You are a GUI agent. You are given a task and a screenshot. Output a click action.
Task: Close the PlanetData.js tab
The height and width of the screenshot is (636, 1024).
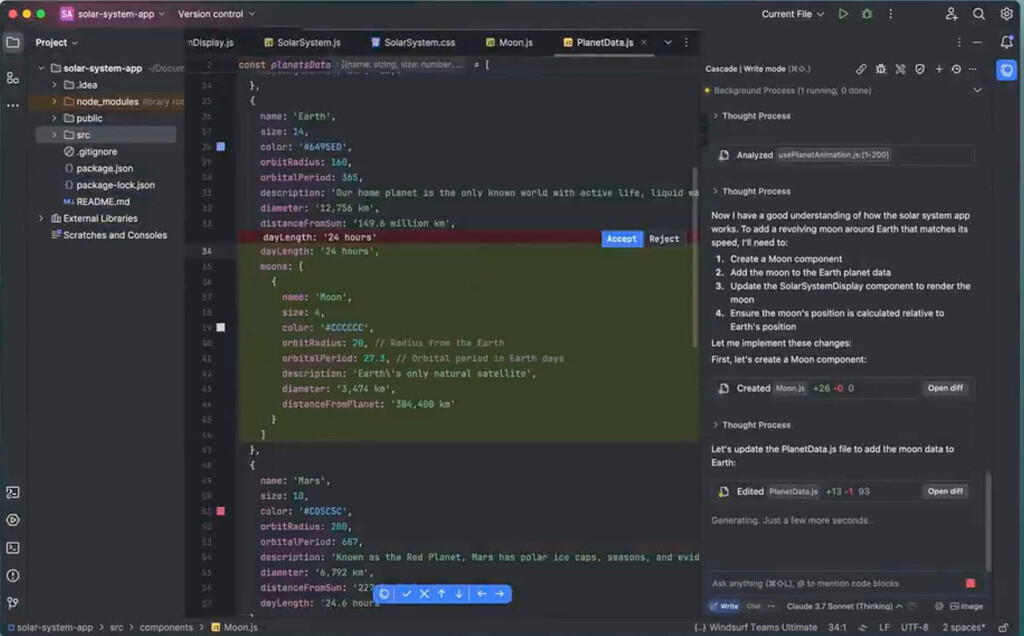pyautogui.click(x=644, y=42)
